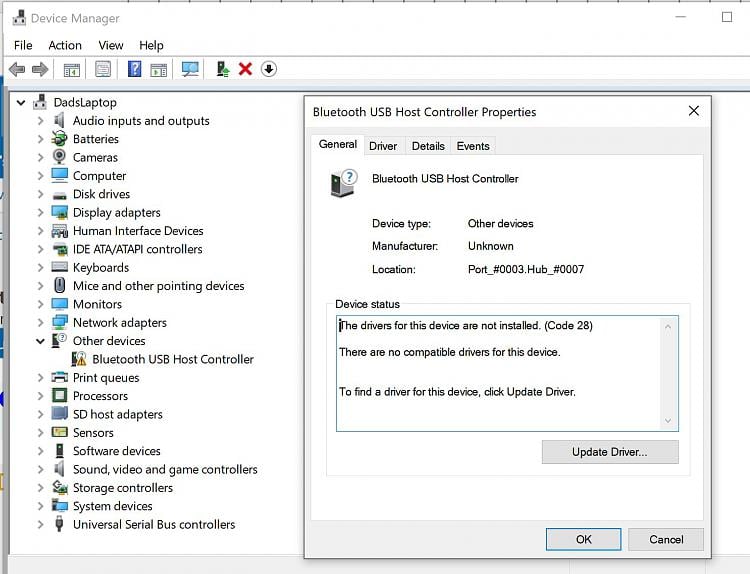Click the Device status scrollbar down arrow

[x=668, y=420]
